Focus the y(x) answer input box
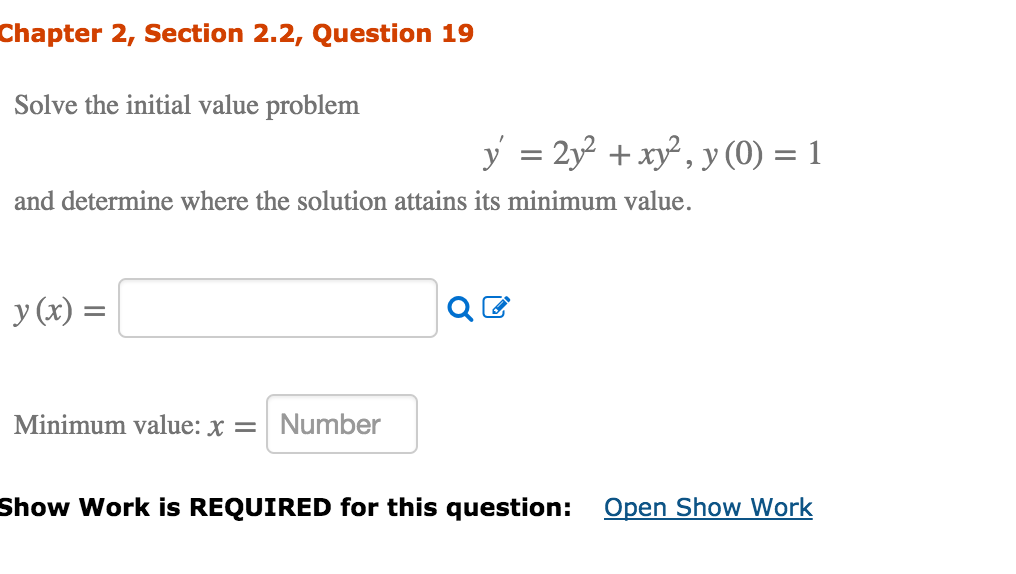 click(x=278, y=308)
